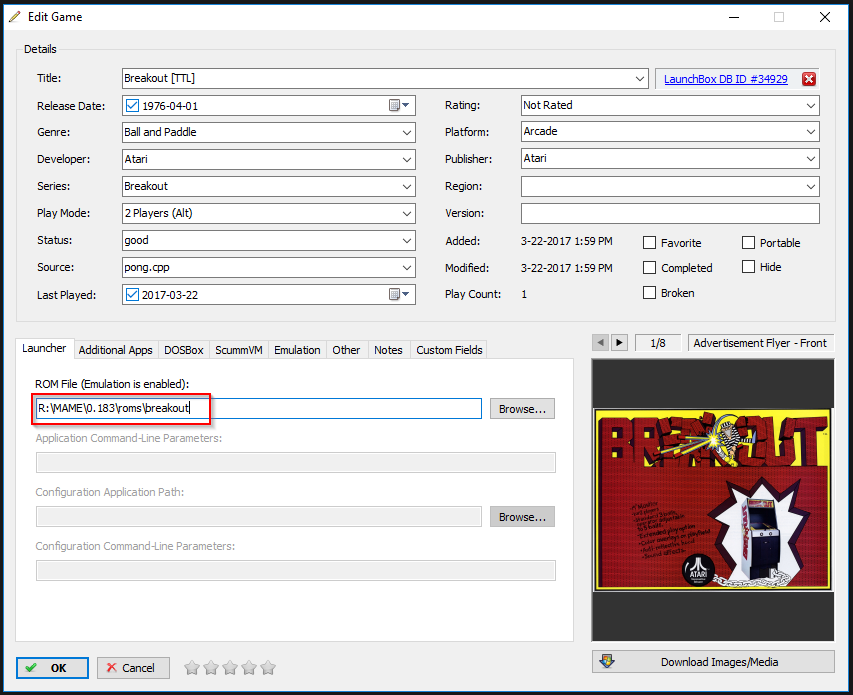Image resolution: width=853 pixels, height=695 pixels.
Task: Click Download Images/Media button
Action: pos(713,662)
